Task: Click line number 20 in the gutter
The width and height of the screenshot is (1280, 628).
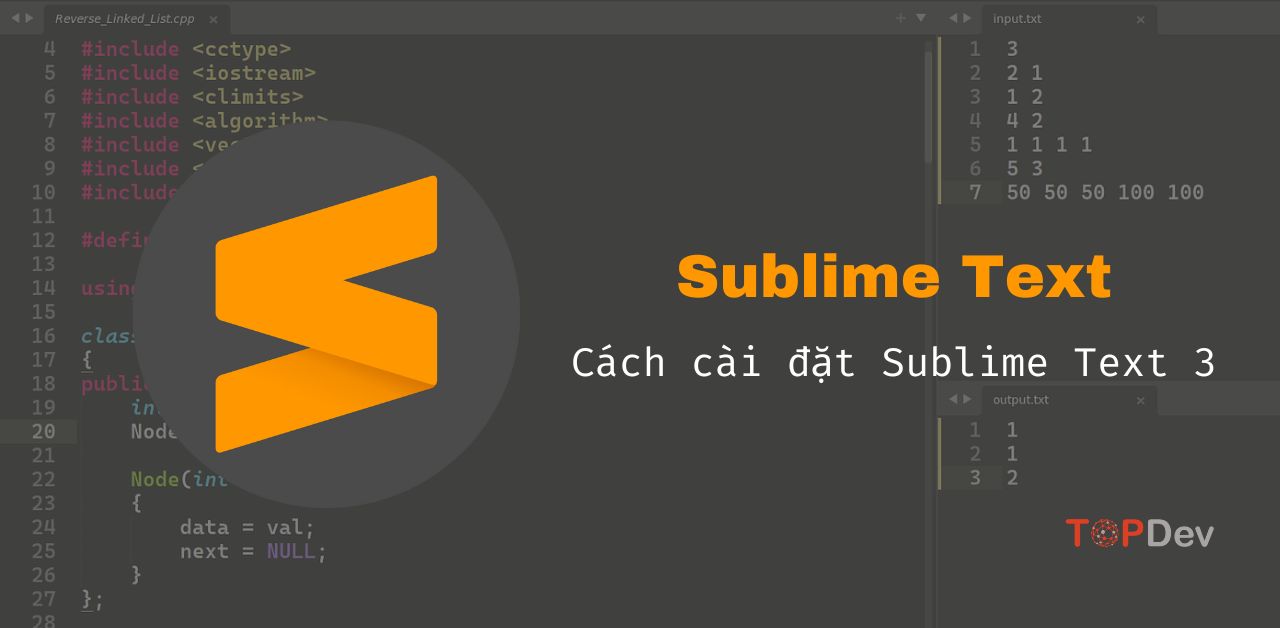Action: pos(42,431)
